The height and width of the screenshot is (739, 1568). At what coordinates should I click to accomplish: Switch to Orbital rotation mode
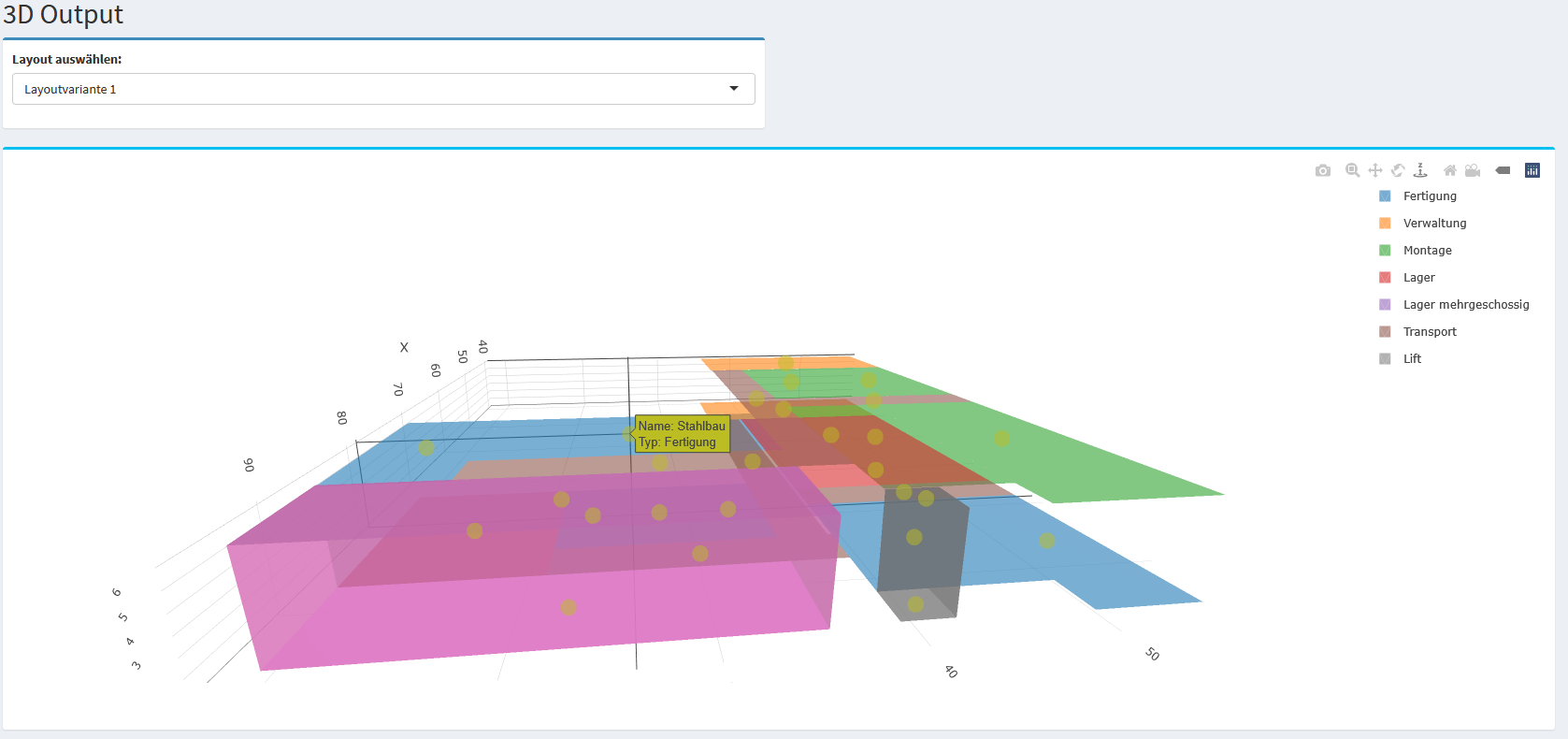[1398, 170]
